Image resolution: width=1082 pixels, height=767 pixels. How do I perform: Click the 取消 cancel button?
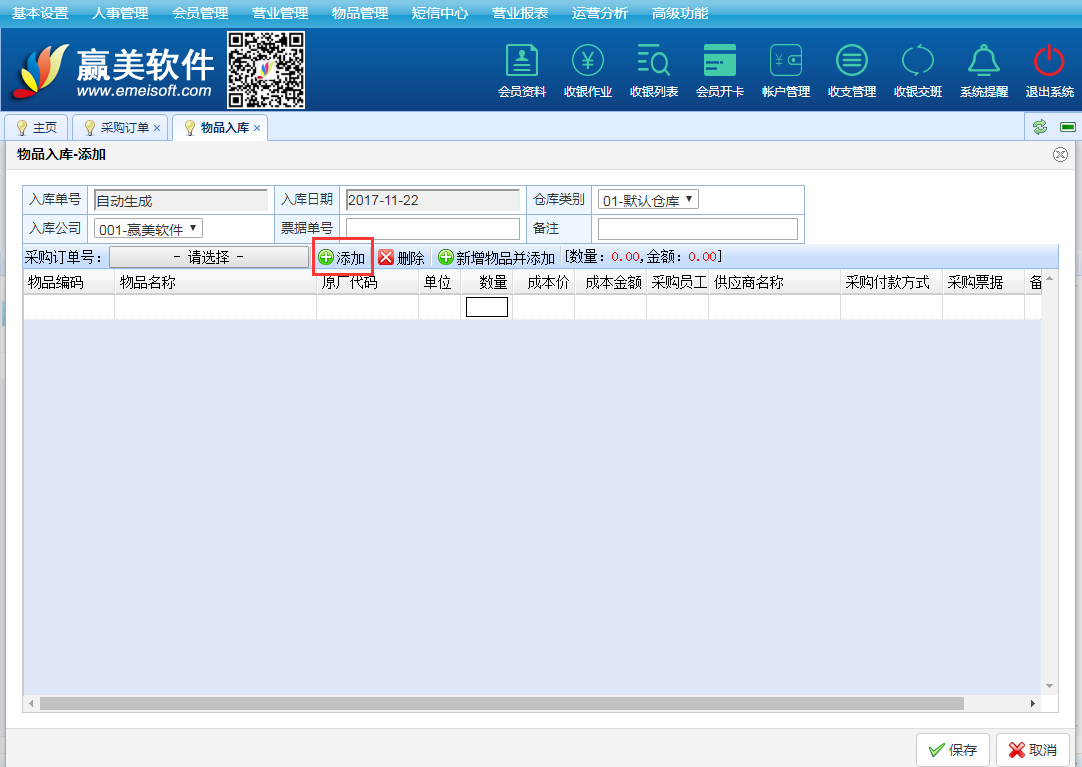[1033, 750]
